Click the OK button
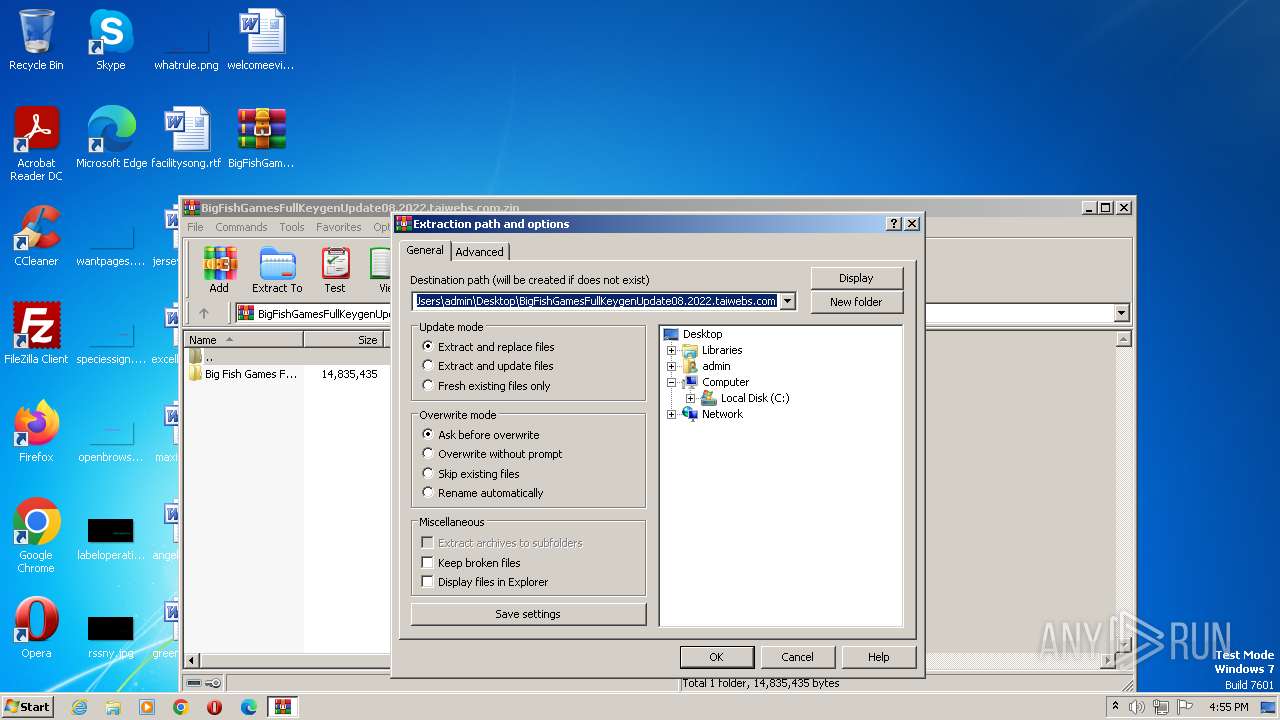Screen dimensions: 1280x720 pos(716,657)
